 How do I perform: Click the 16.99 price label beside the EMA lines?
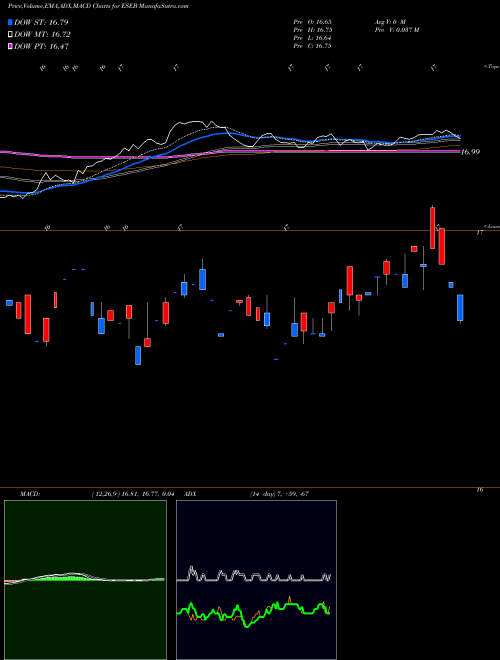click(470, 152)
